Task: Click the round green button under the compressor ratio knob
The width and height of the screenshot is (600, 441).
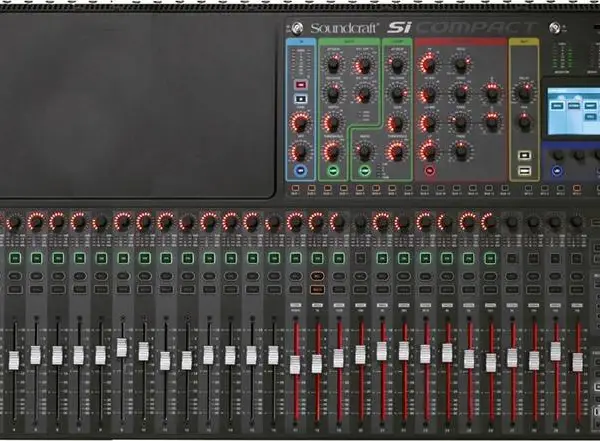Action: tap(365, 171)
